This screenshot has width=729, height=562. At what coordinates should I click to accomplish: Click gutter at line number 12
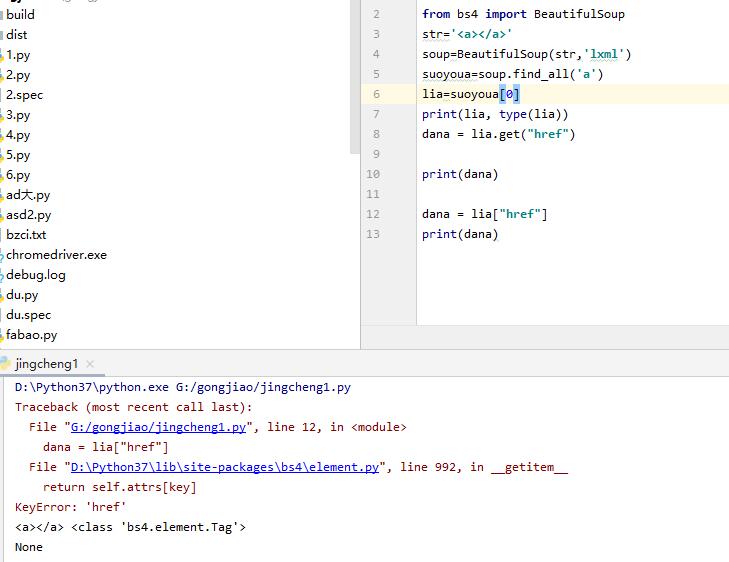coord(374,214)
